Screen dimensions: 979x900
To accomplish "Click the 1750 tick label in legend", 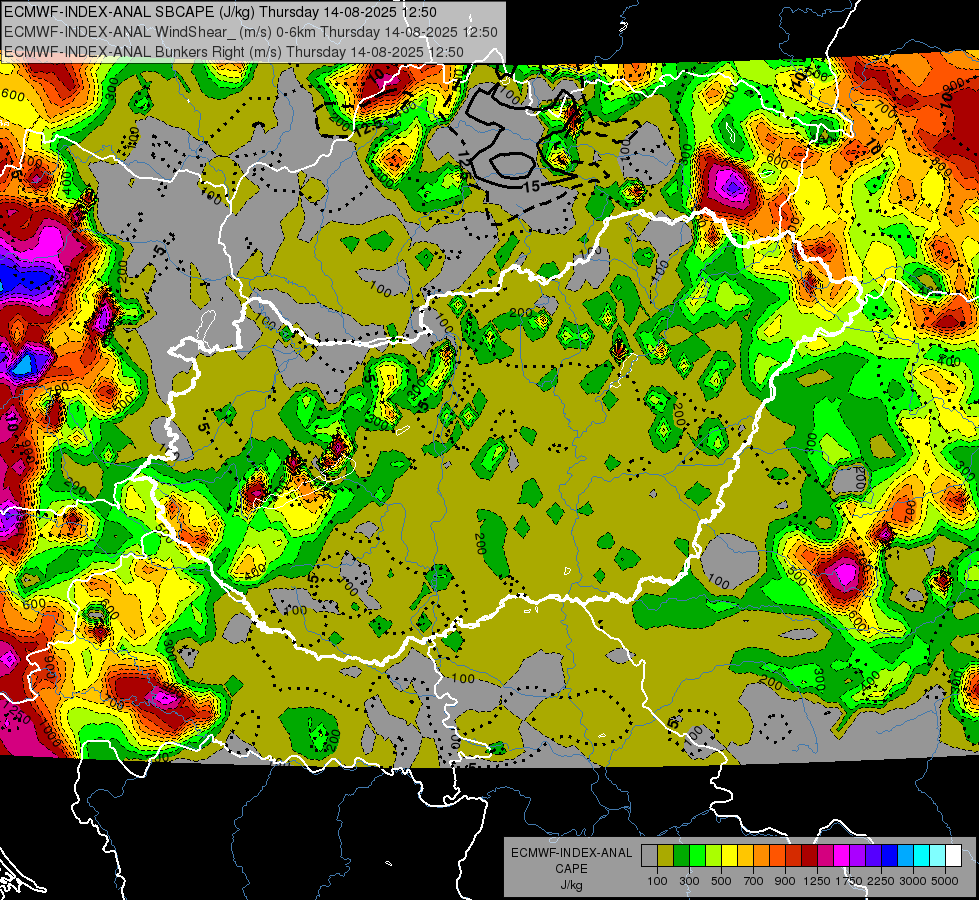I will tap(849, 881).
